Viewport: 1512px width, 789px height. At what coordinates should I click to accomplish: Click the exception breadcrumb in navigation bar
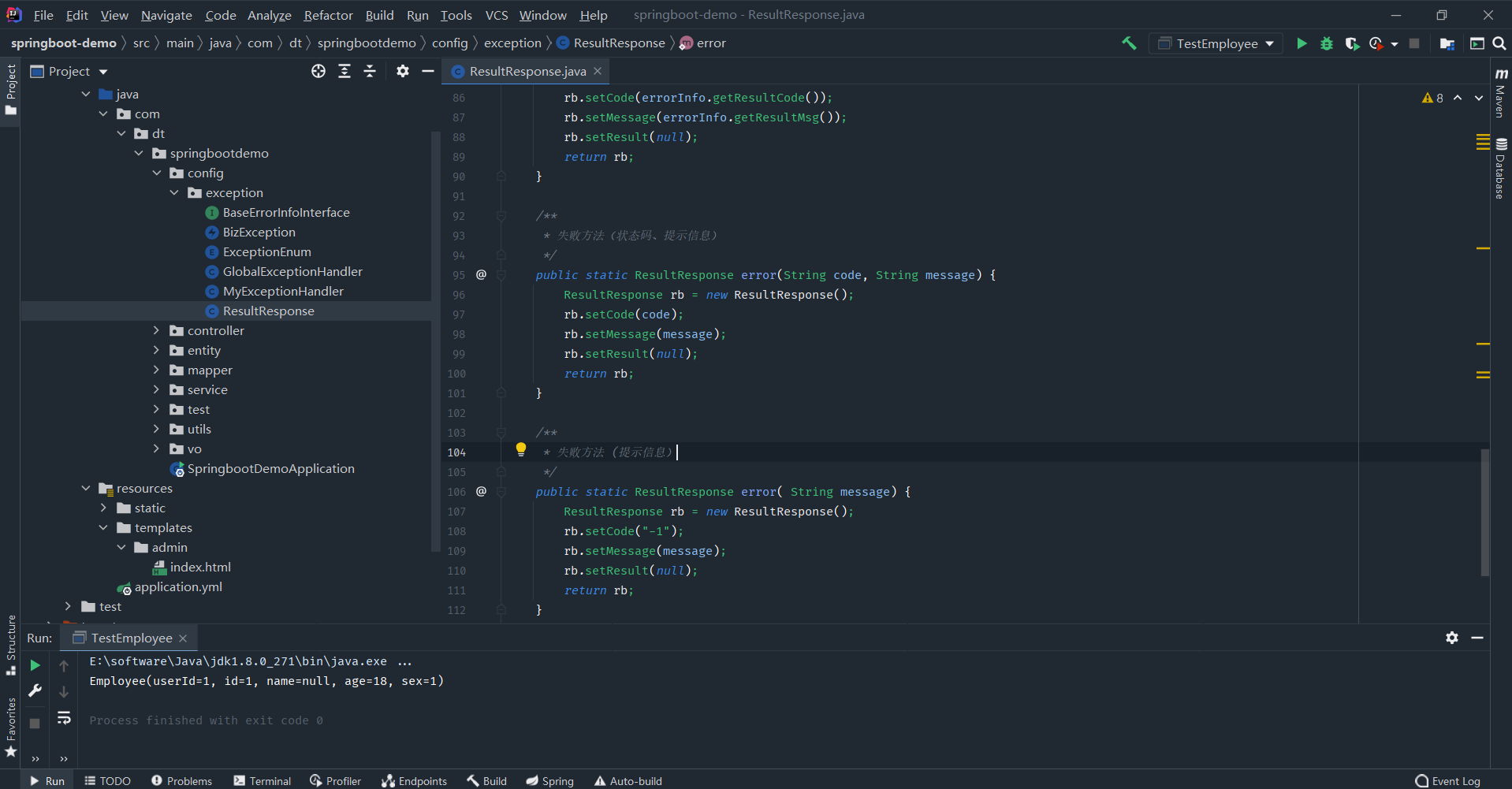[x=512, y=43]
